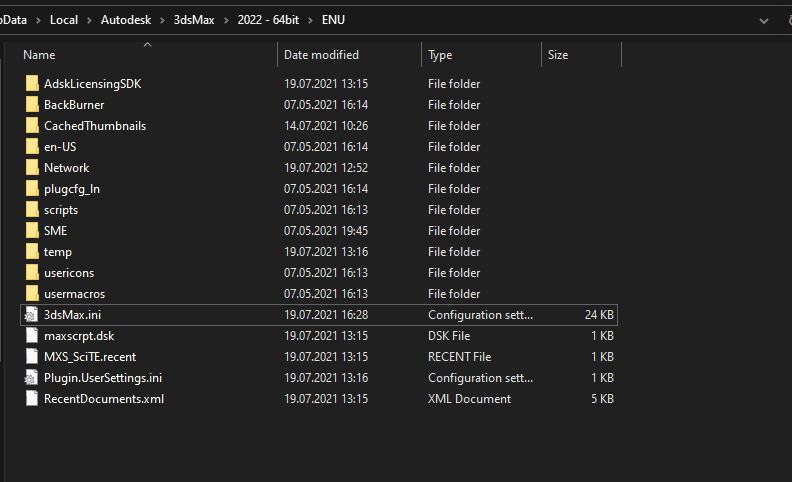This screenshot has width=792, height=482.
Task: Select the MXS_SciTE.recent file name
Action: (90, 356)
